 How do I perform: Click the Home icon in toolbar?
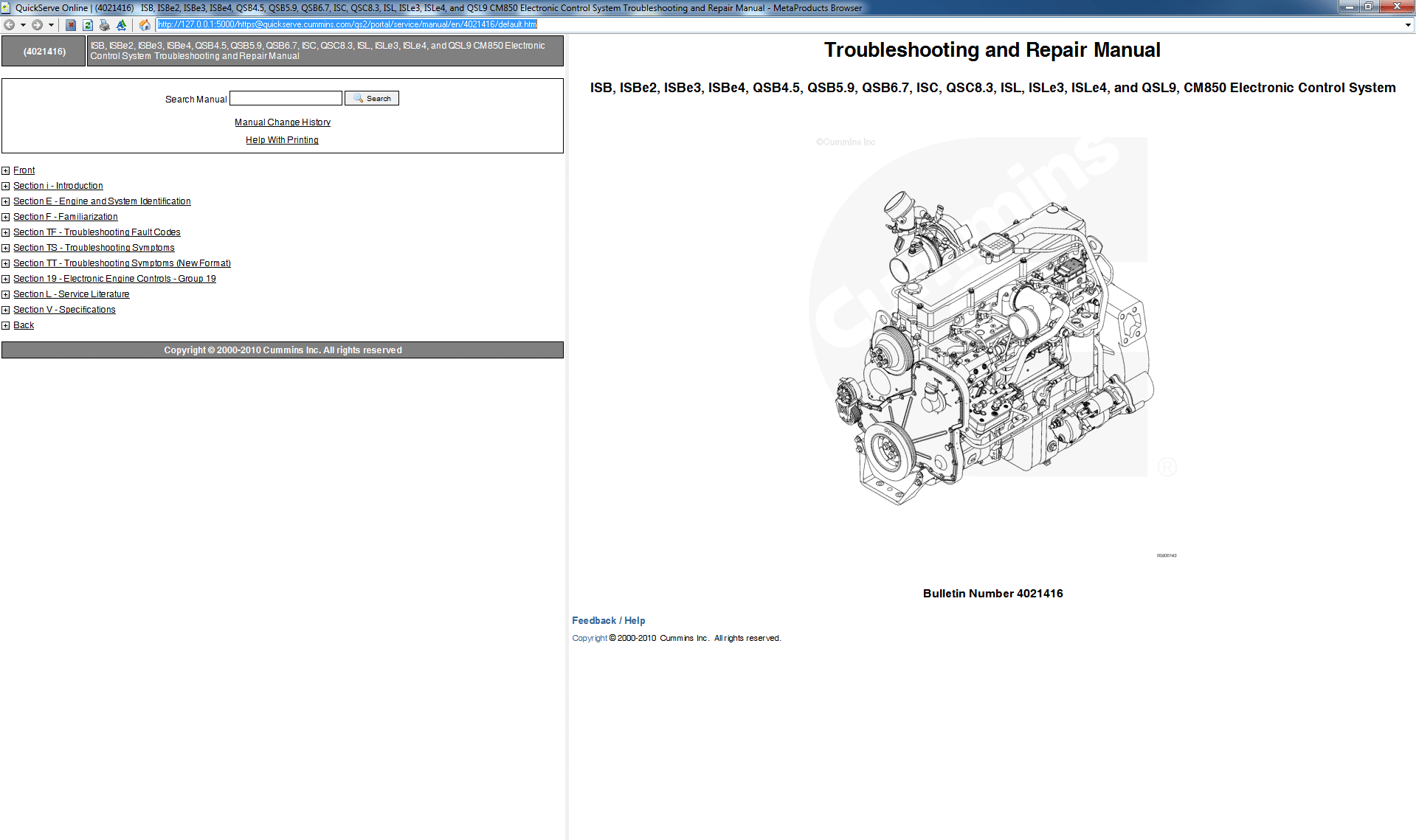(x=145, y=24)
